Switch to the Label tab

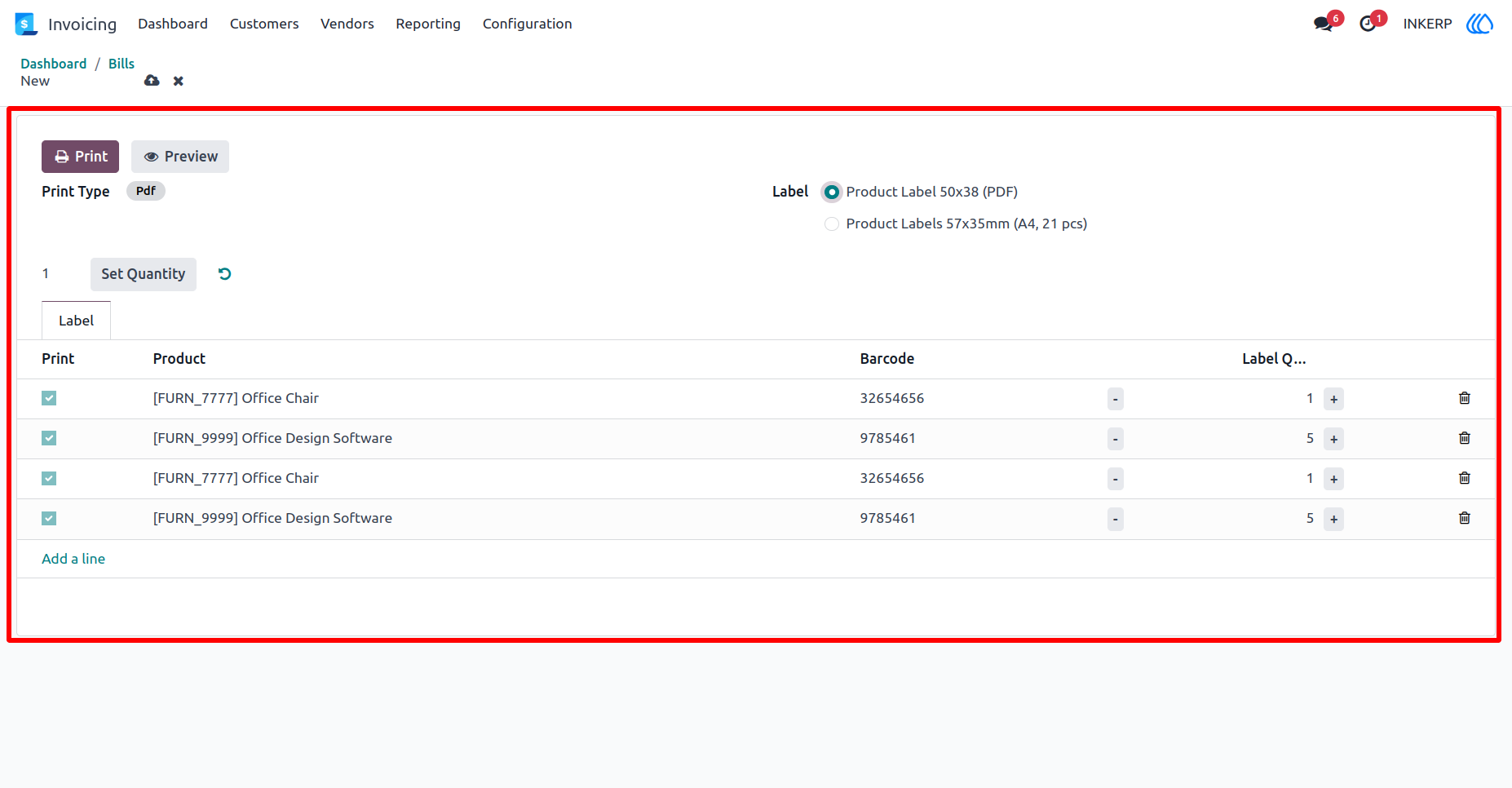(76, 321)
